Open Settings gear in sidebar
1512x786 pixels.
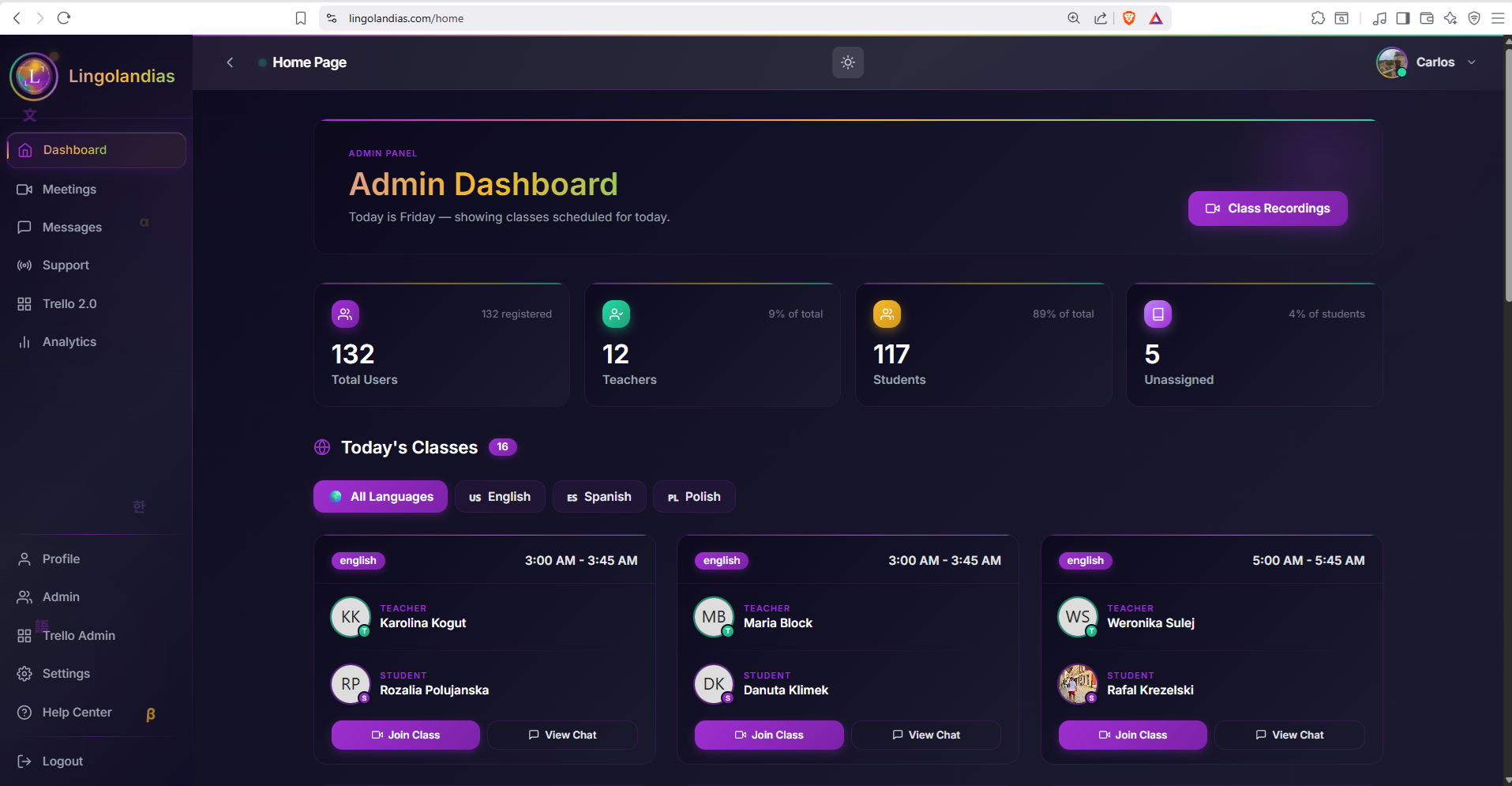click(66, 674)
